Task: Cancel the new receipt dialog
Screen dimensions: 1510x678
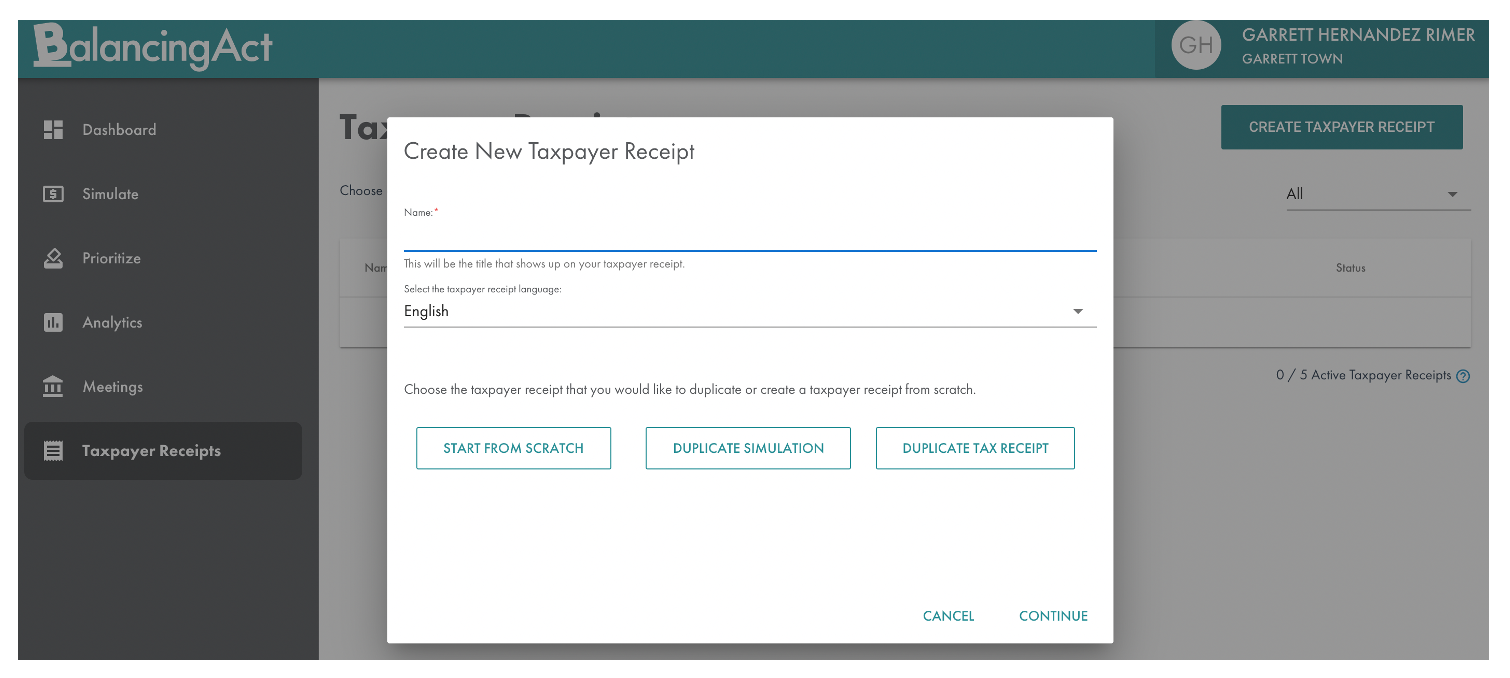Action: click(948, 616)
